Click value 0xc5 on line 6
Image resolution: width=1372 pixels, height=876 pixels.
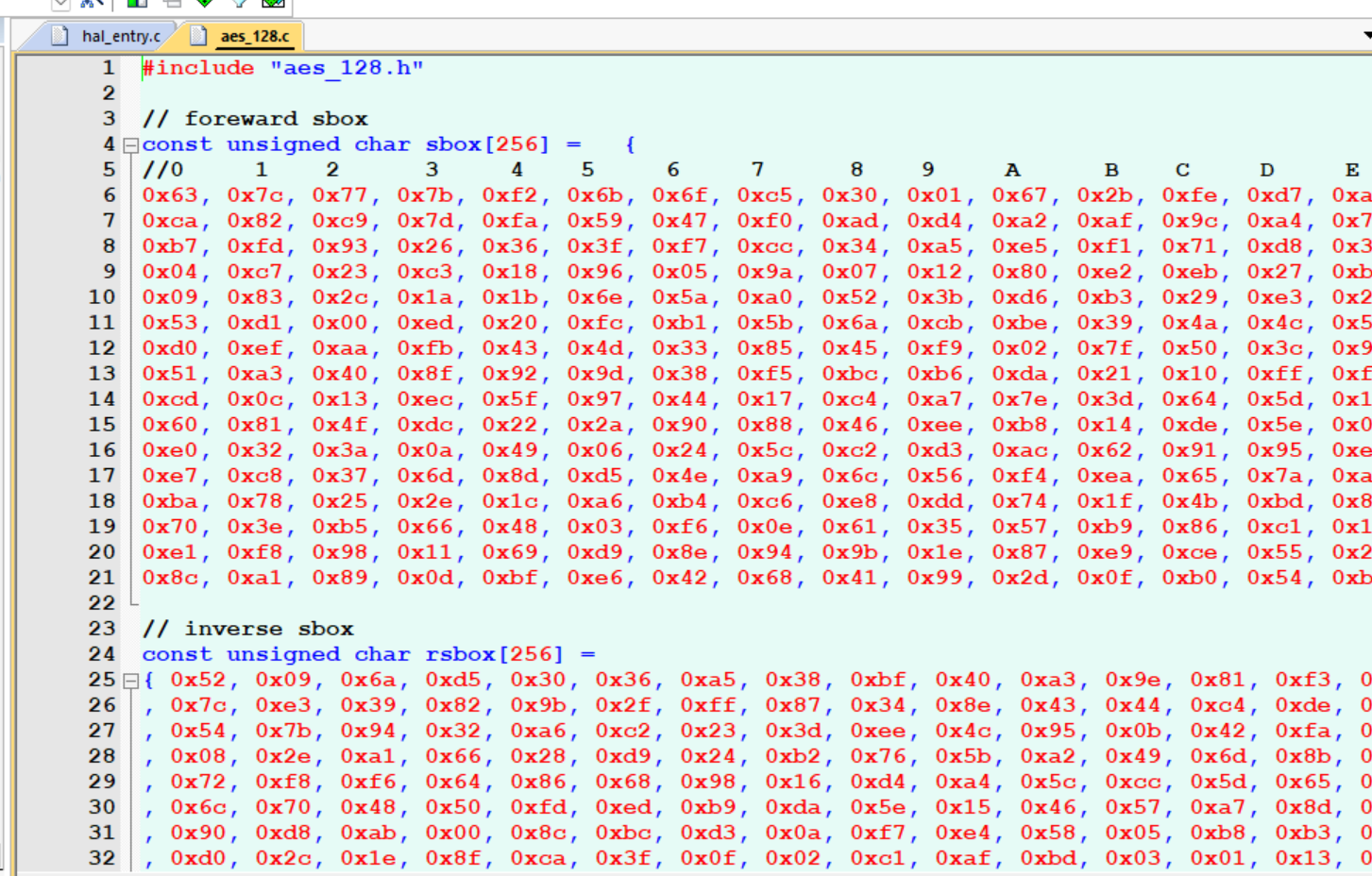[x=765, y=195]
